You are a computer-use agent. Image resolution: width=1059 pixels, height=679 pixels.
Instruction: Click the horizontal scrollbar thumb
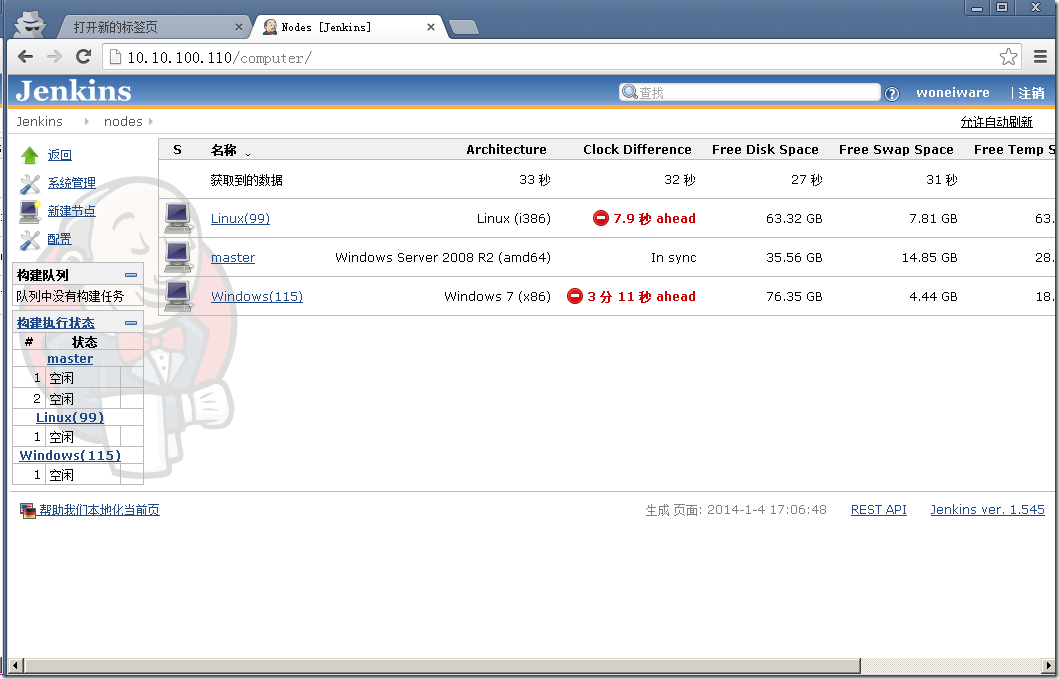tap(442, 665)
